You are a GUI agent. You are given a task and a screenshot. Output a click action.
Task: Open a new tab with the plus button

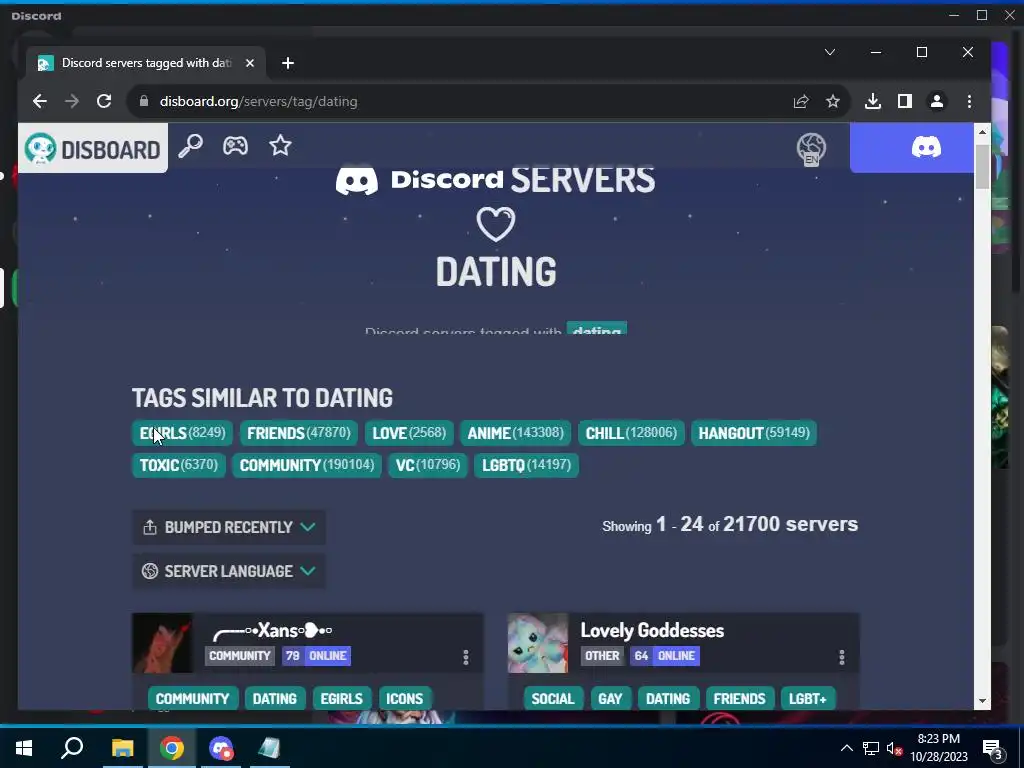tap(288, 63)
